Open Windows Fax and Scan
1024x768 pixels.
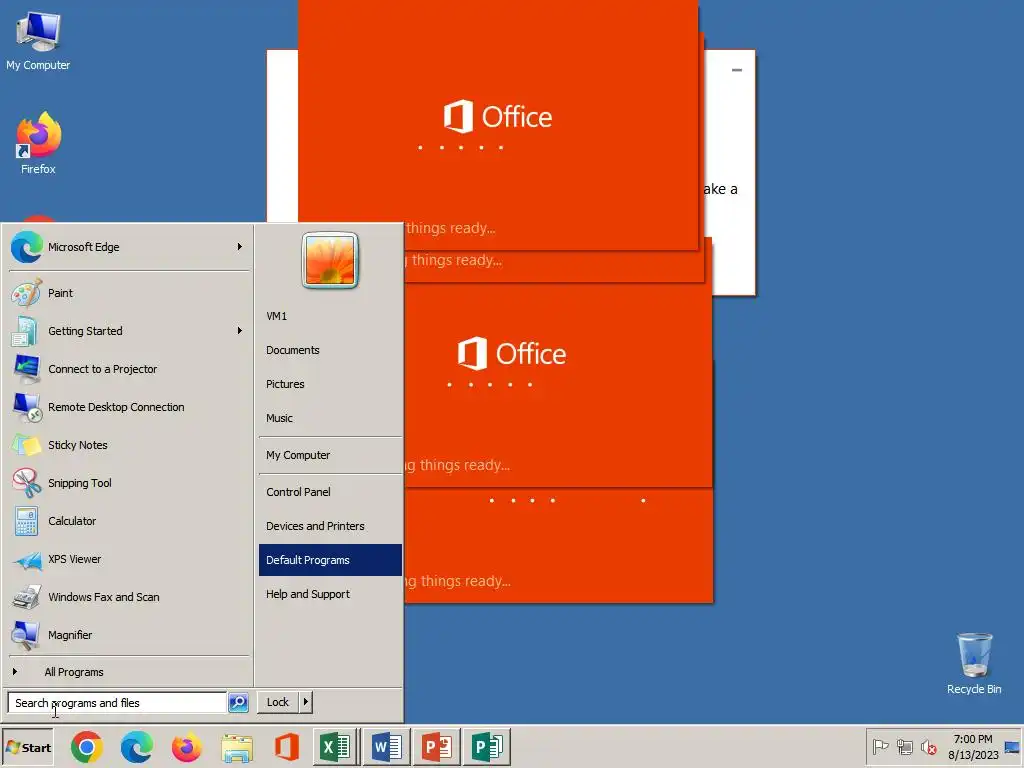point(127,597)
